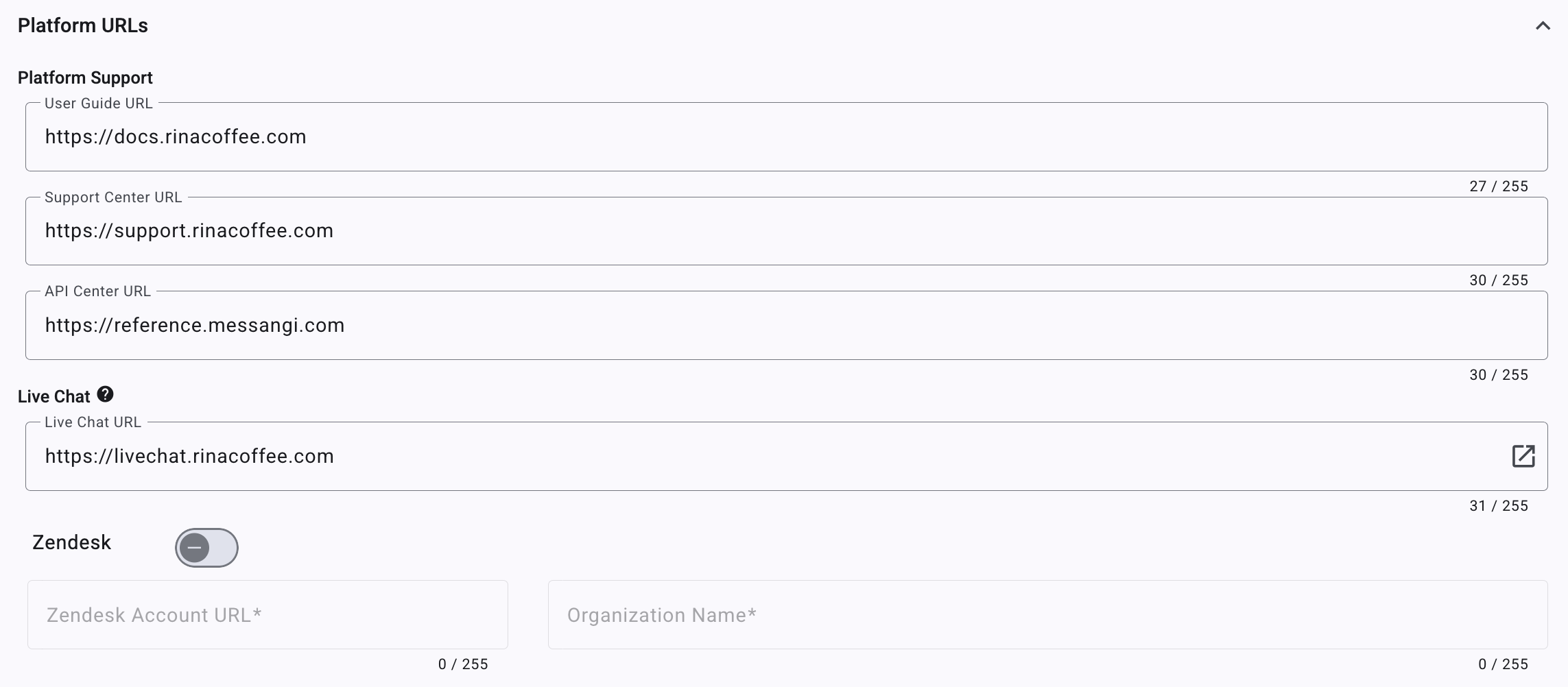Open Live Chat URL via external-link icon
1568x687 pixels.
tap(1523, 456)
